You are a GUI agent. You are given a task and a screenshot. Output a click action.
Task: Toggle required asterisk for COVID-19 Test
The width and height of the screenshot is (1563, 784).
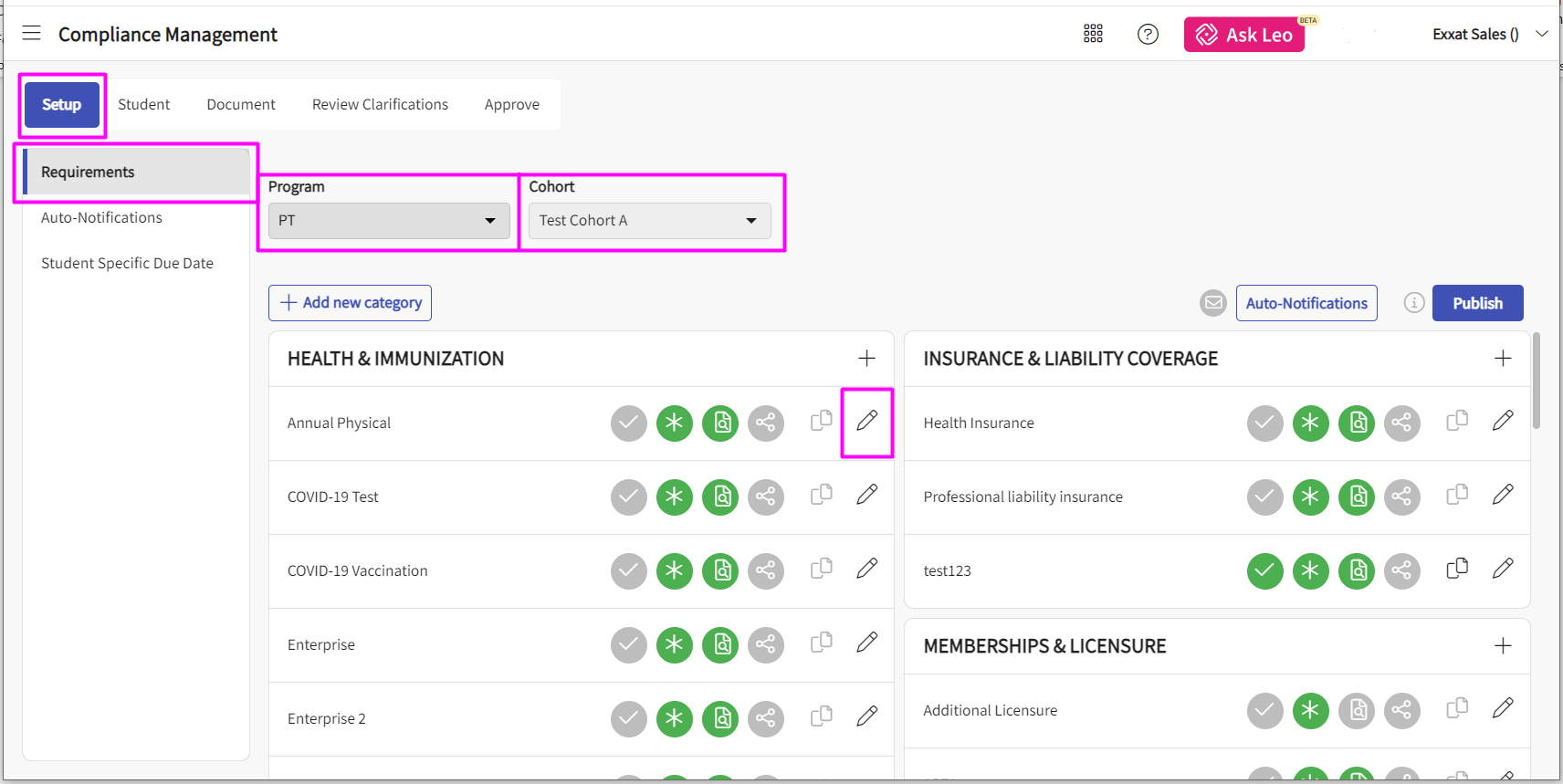coord(674,497)
